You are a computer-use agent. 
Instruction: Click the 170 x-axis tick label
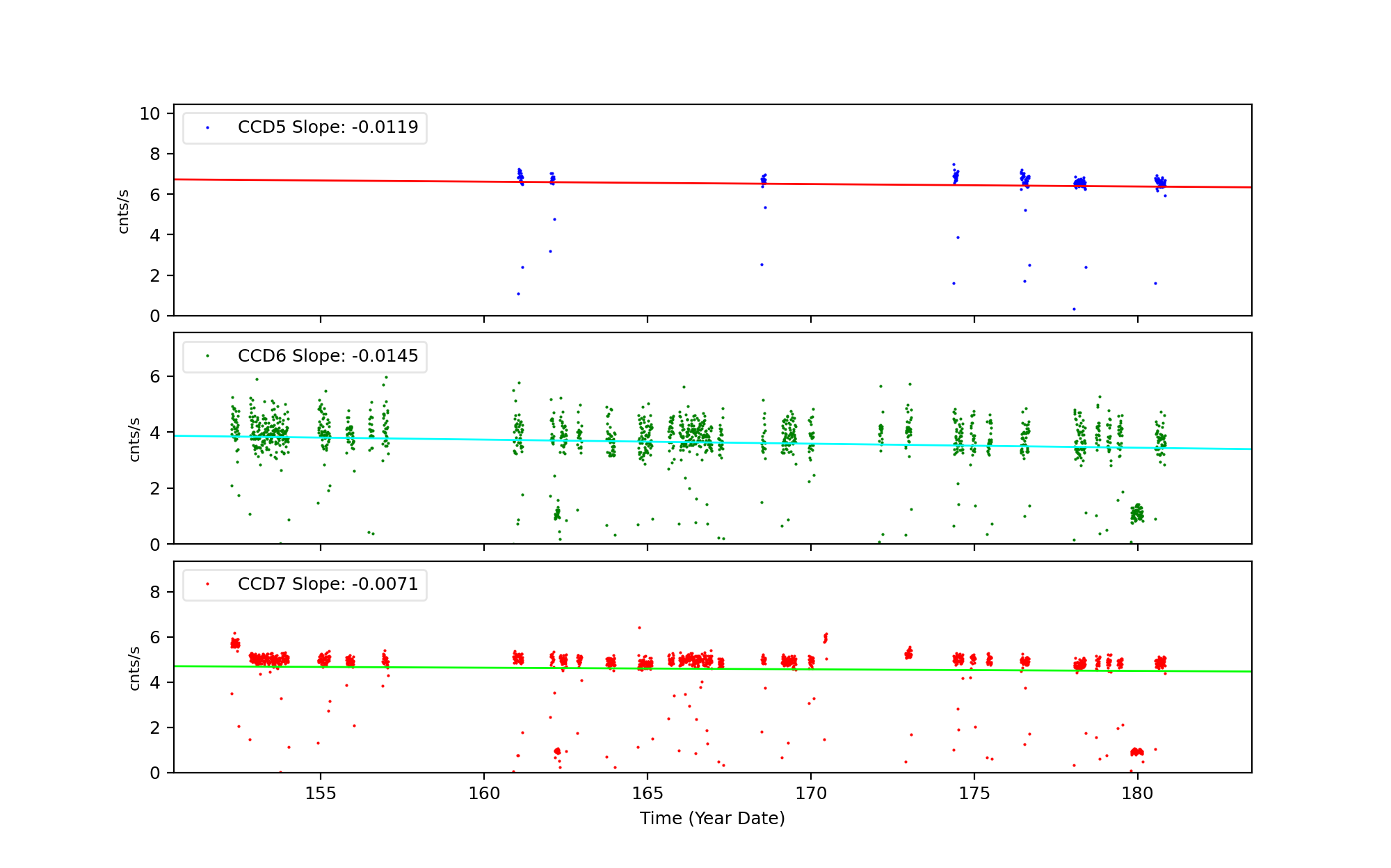(x=811, y=794)
